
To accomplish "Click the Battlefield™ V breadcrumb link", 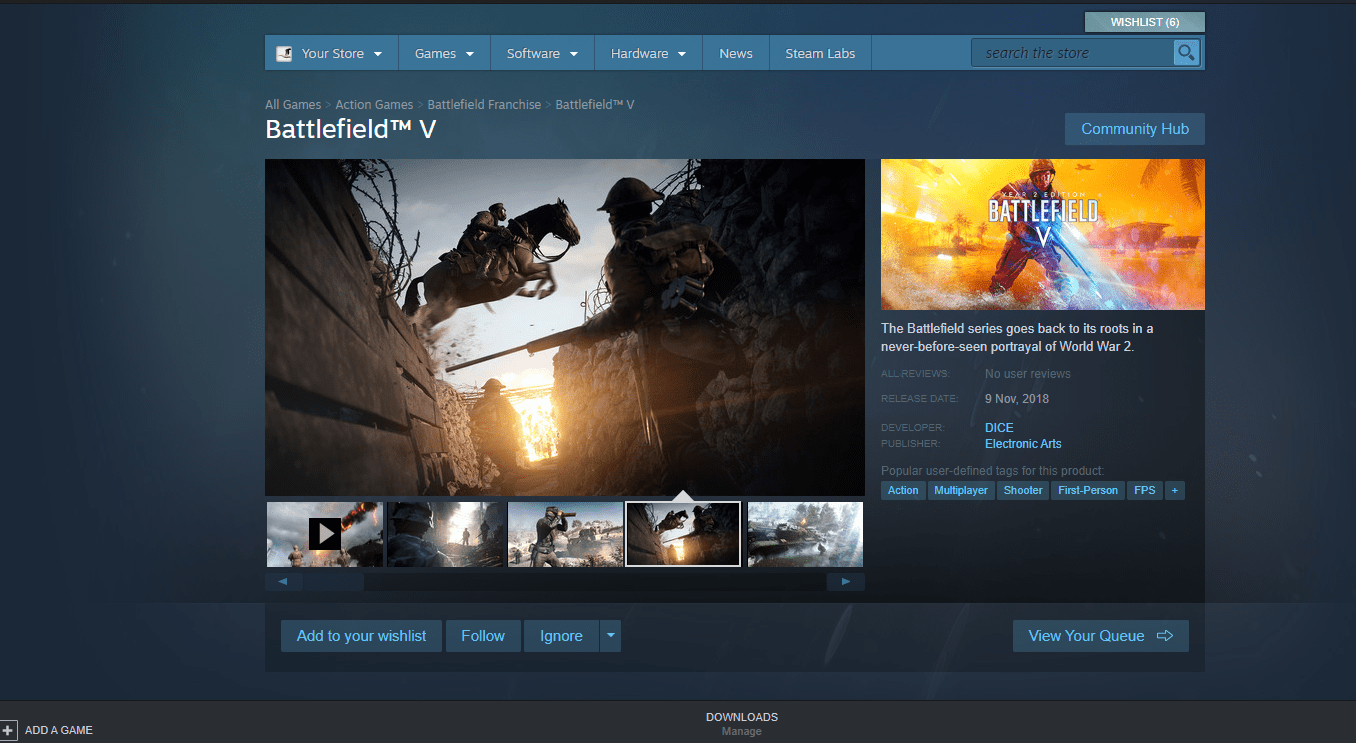I will pyautogui.click(x=595, y=104).
